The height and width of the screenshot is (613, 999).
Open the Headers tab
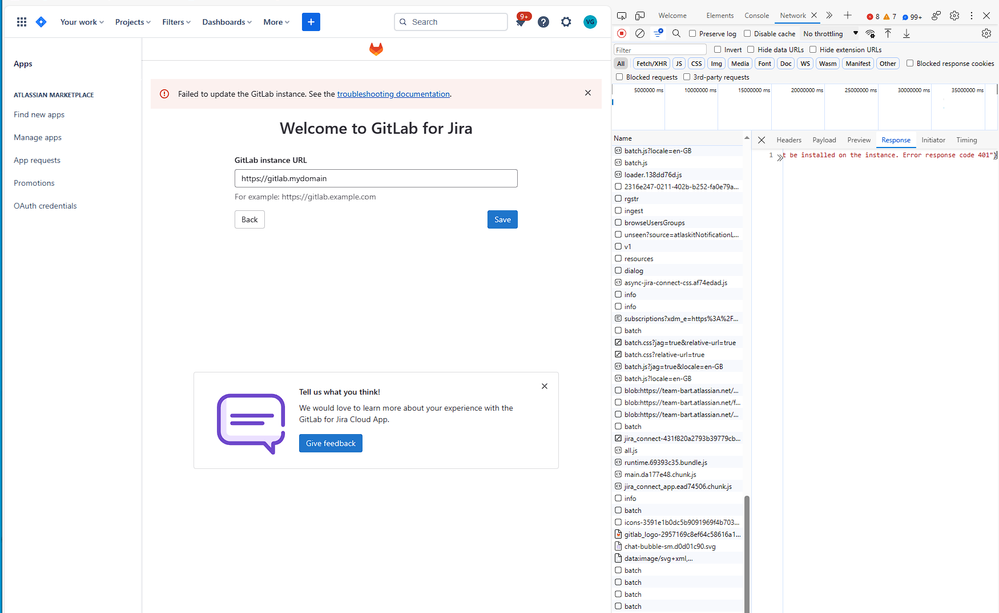(x=788, y=140)
